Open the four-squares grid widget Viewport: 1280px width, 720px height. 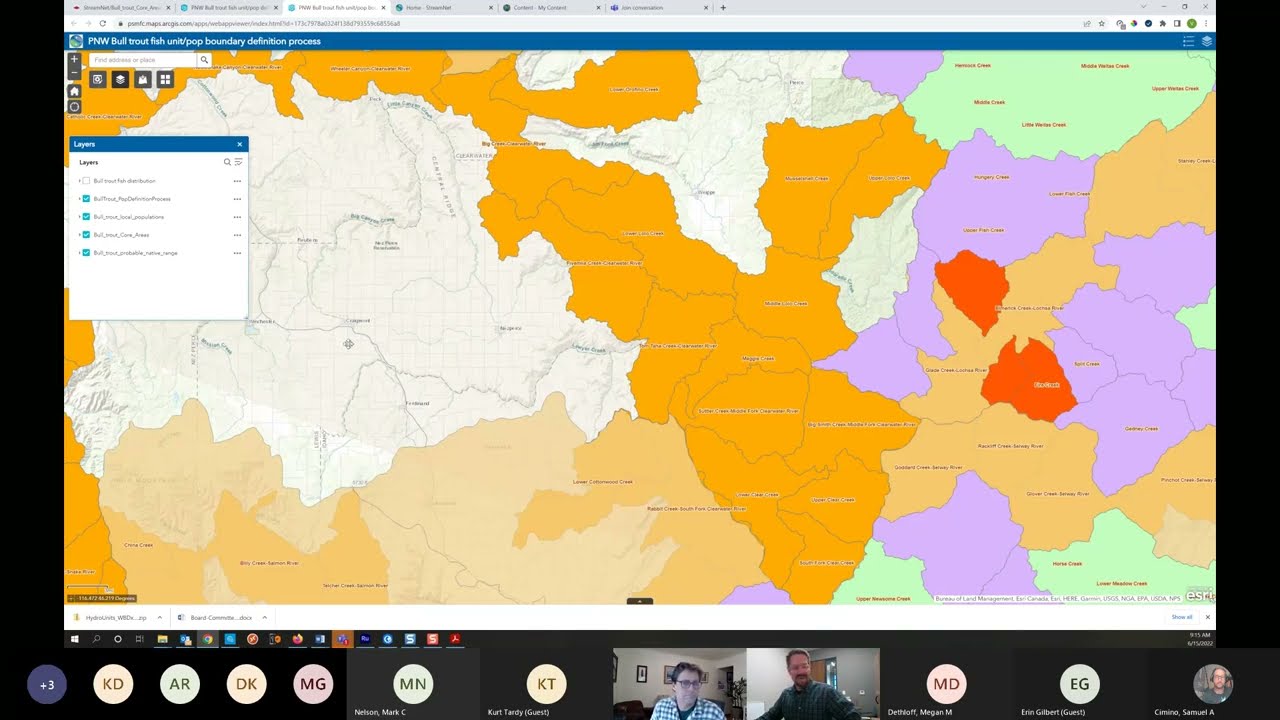pos(165,79)
